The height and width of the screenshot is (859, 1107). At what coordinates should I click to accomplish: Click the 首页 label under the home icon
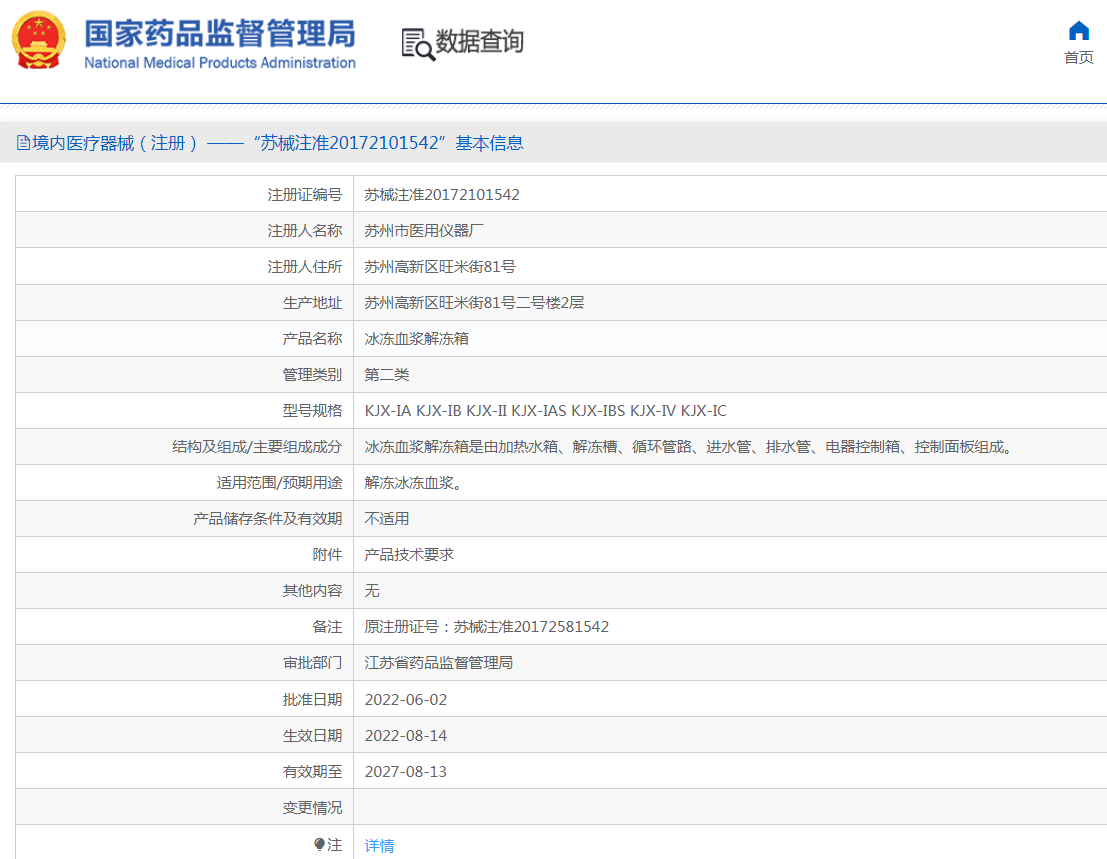tap(1079, 57)
